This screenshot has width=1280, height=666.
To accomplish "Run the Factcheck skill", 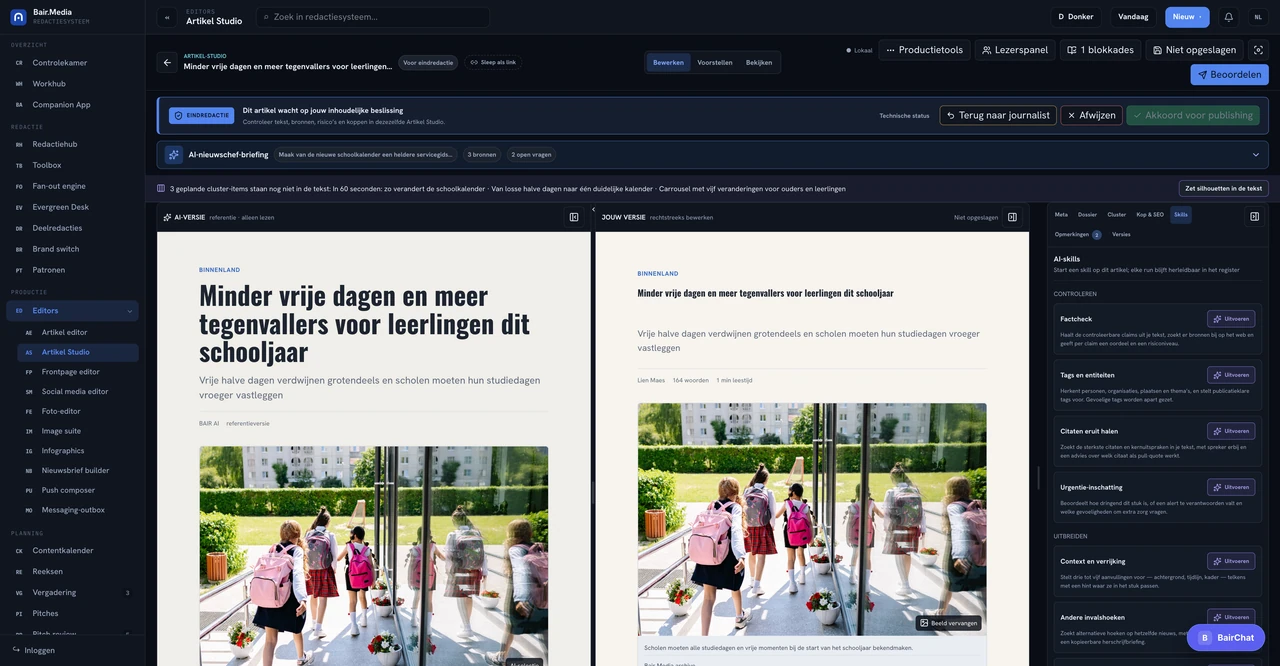I will [x=1231, y=319].
